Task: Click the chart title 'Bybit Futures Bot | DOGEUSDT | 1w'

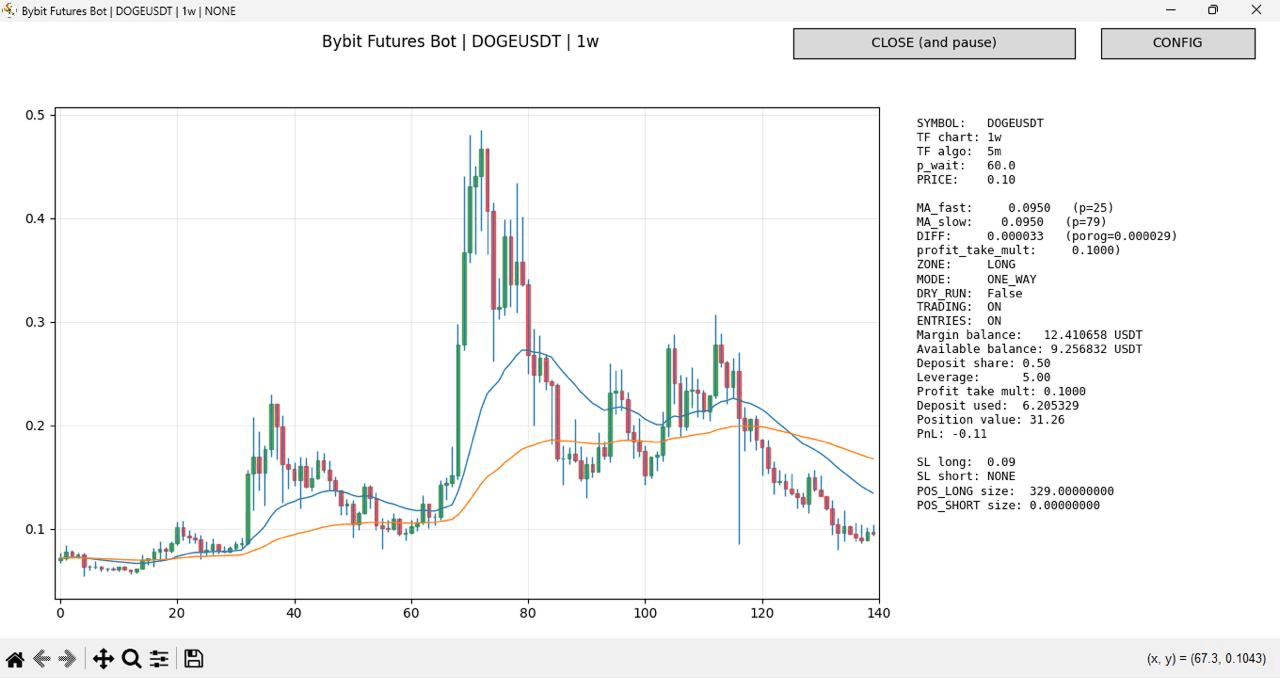Action: [460, 42]
